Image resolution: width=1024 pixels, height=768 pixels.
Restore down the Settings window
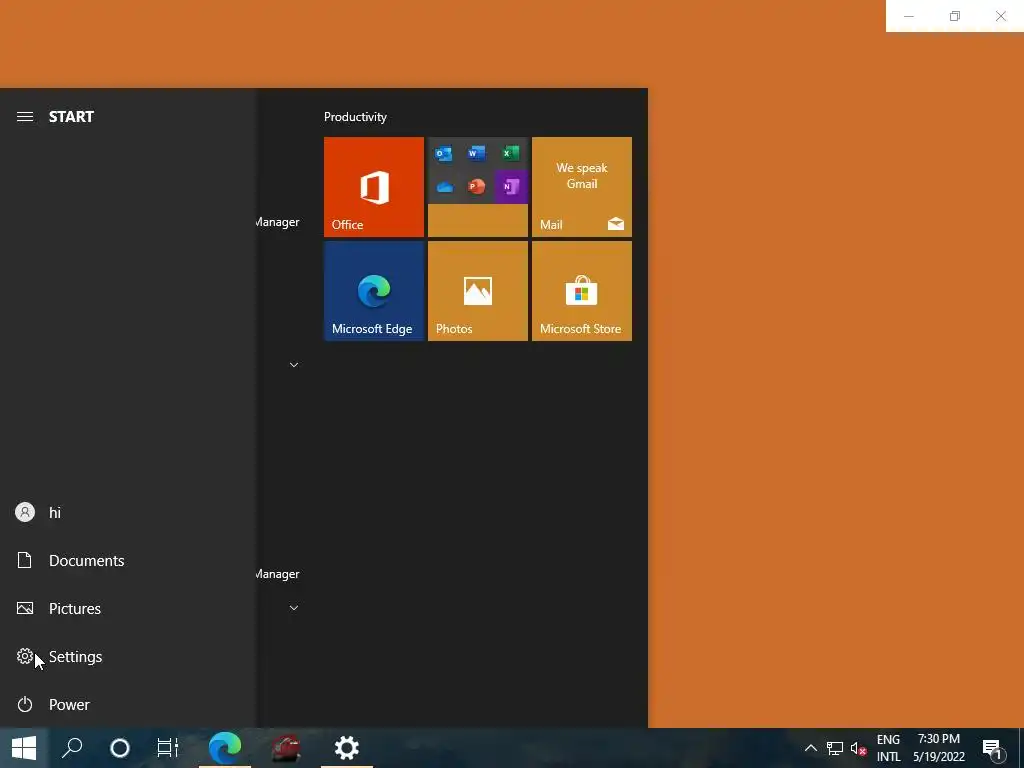955,16
